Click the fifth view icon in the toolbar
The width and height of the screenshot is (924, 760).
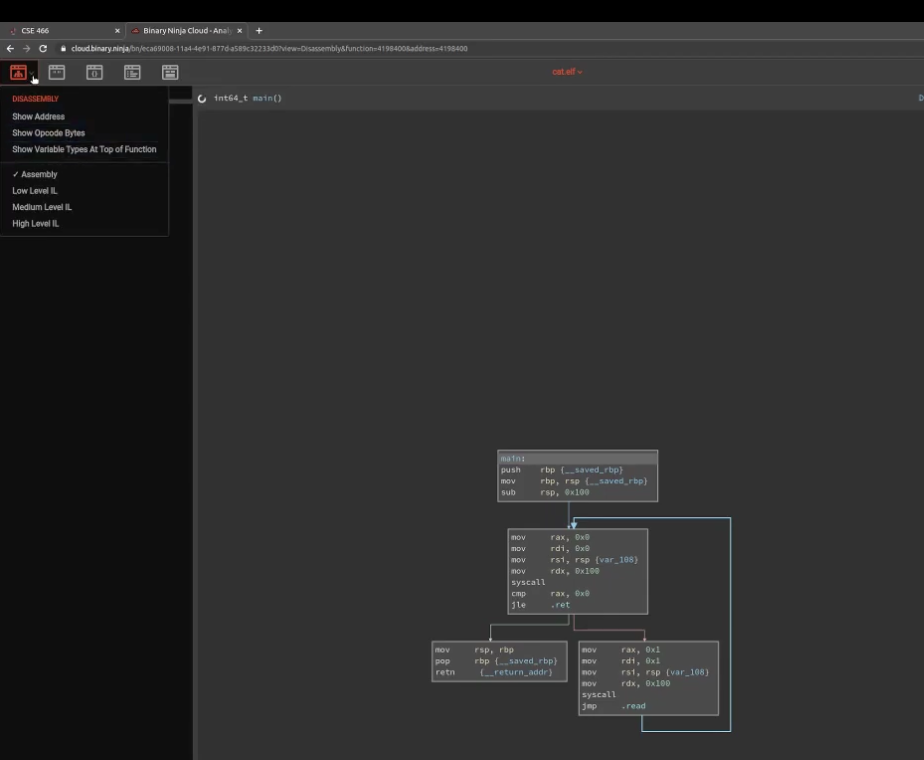[170, 72]
